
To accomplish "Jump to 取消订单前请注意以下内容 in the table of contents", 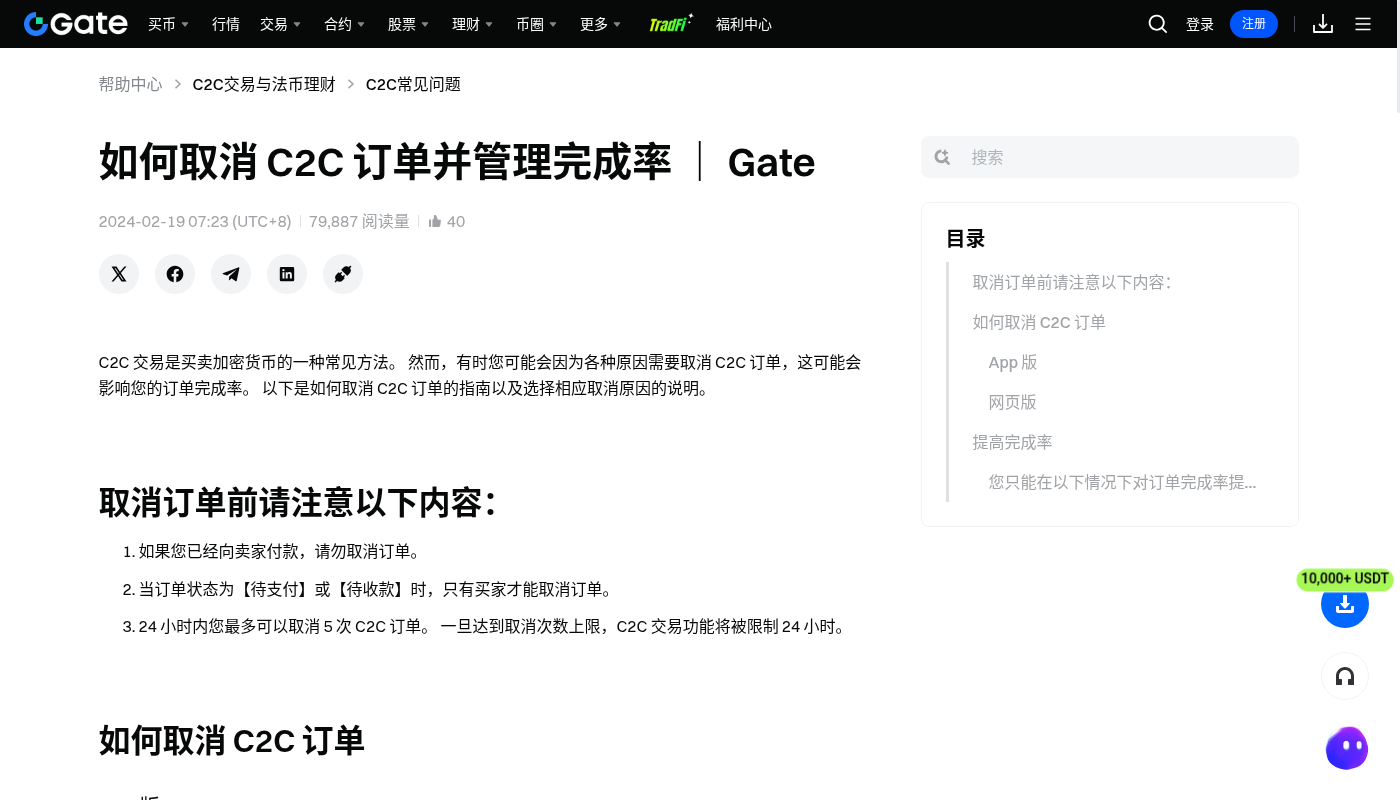I will point(1072,282).
